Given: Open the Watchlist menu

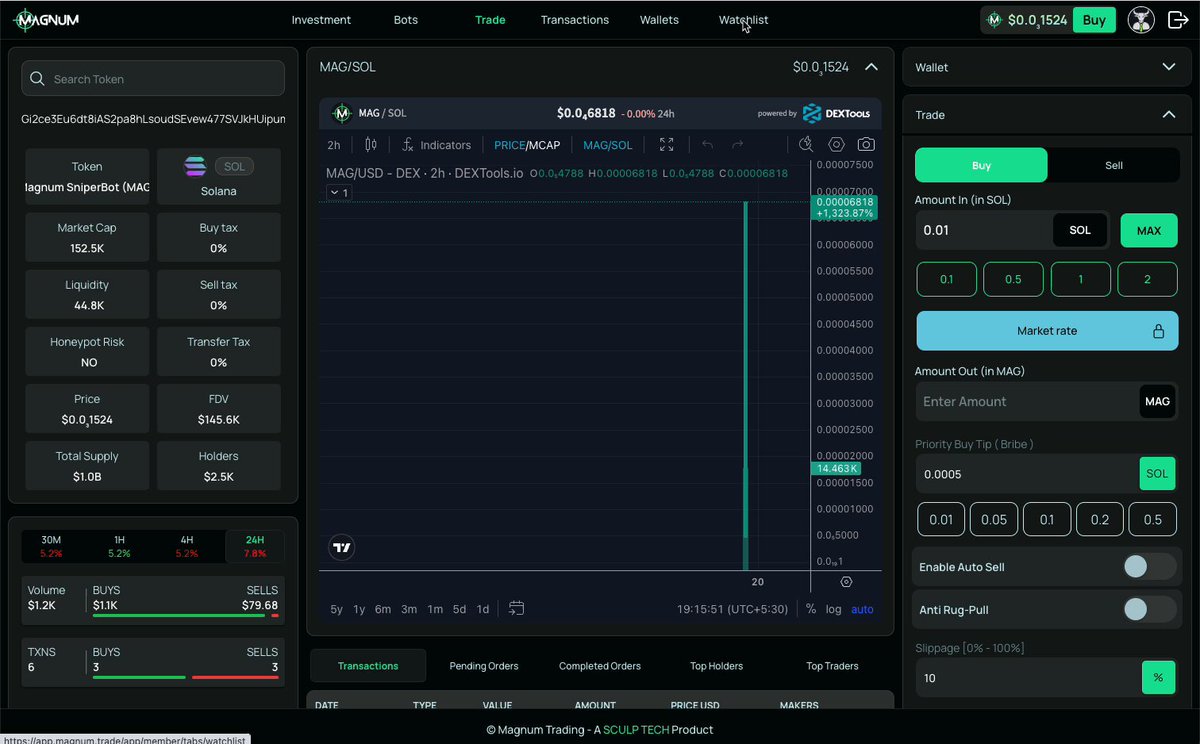Looking at the screenshot, I should pyautogui.click(x=743, y=20).
